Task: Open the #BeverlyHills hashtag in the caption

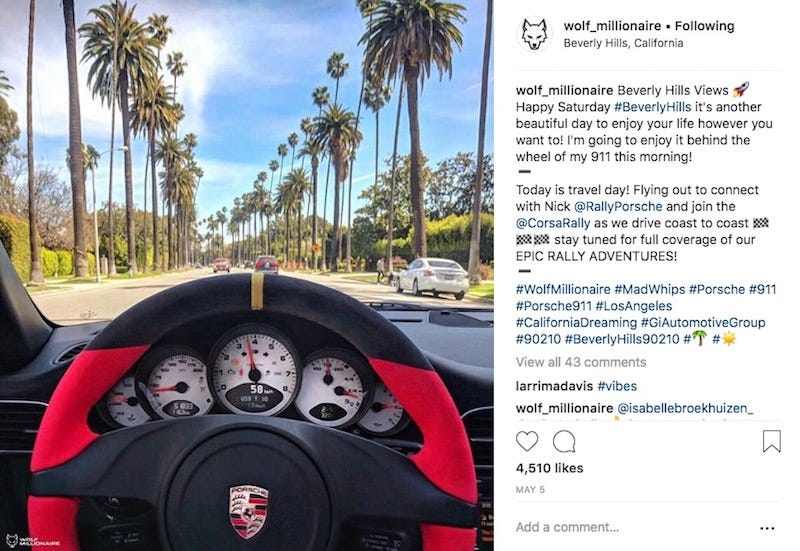Action: point(653,107)
